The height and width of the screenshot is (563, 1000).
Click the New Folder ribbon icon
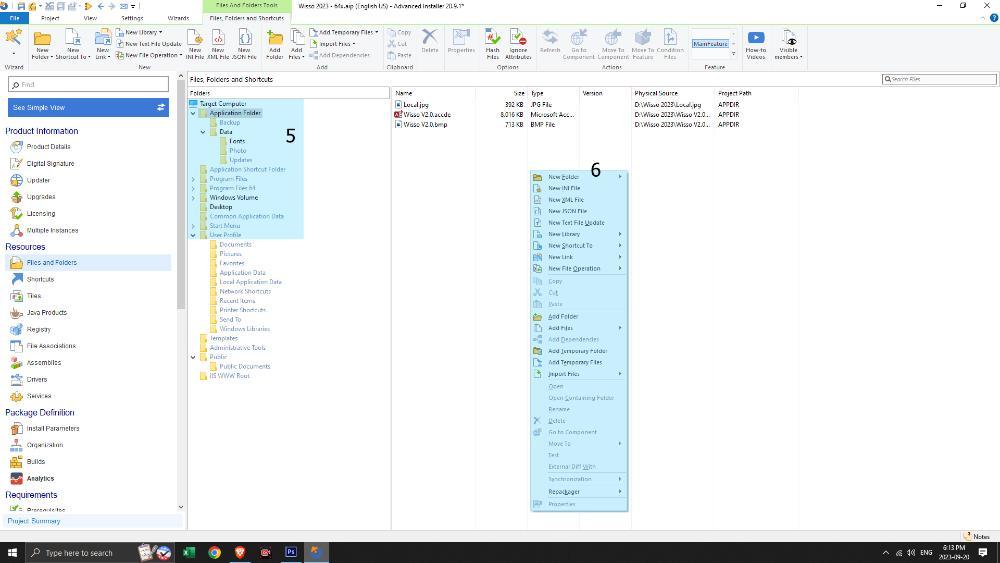[x=42, y=43]
